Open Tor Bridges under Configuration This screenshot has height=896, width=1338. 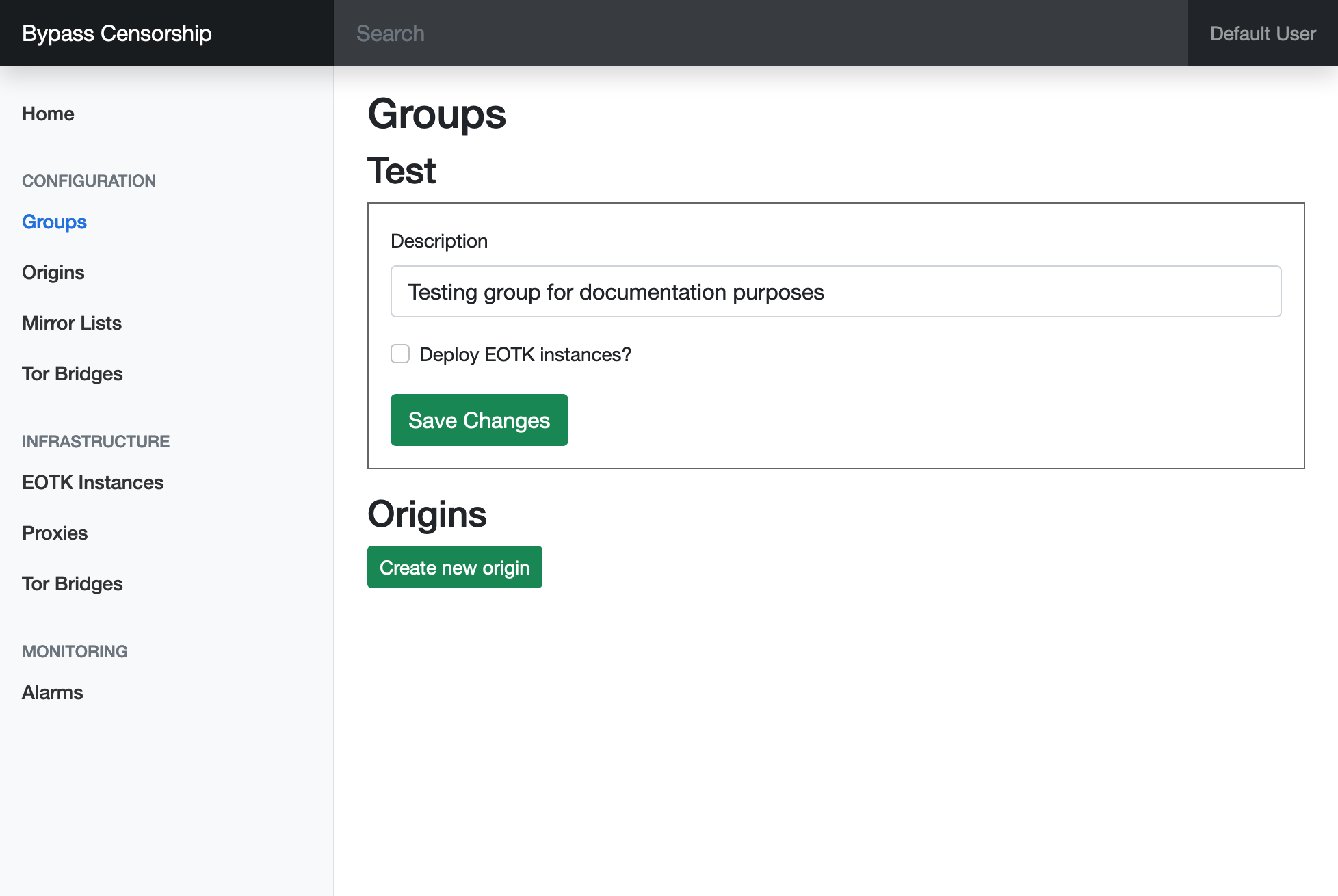point(73,373)
